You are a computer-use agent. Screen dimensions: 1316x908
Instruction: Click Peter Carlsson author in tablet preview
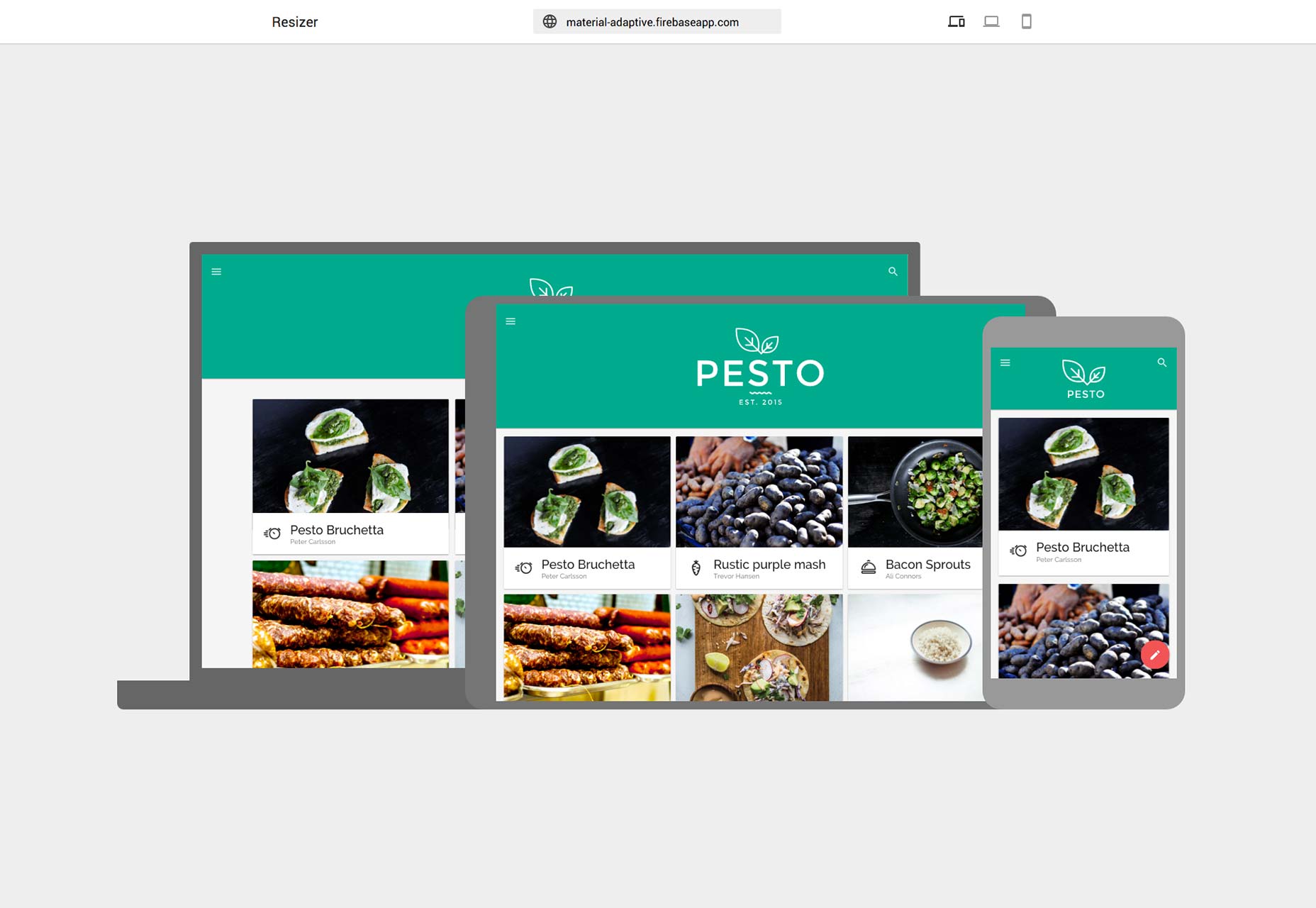point(564,576)
